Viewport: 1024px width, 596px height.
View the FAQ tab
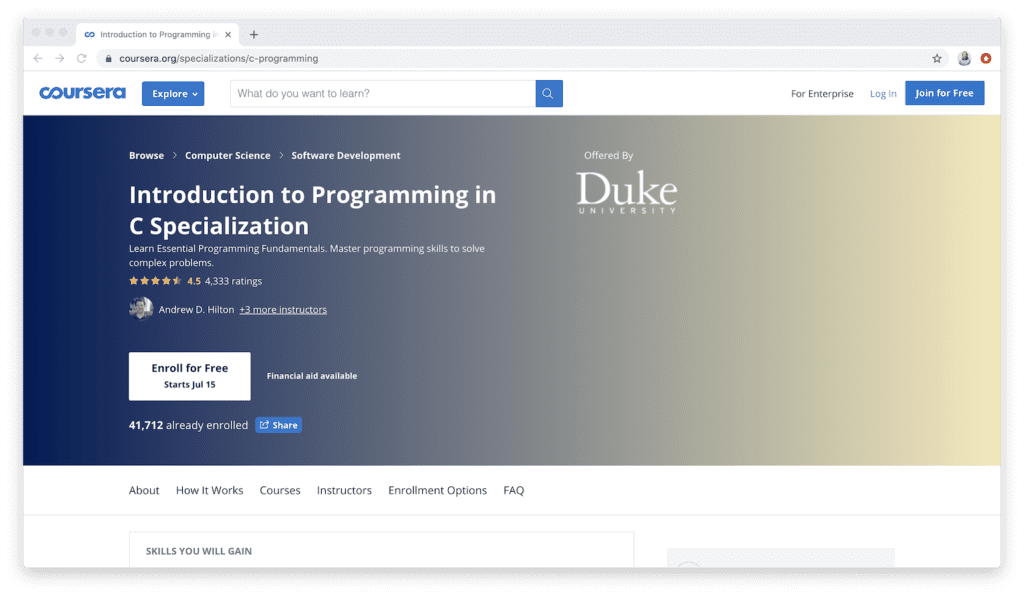[513, 490]
